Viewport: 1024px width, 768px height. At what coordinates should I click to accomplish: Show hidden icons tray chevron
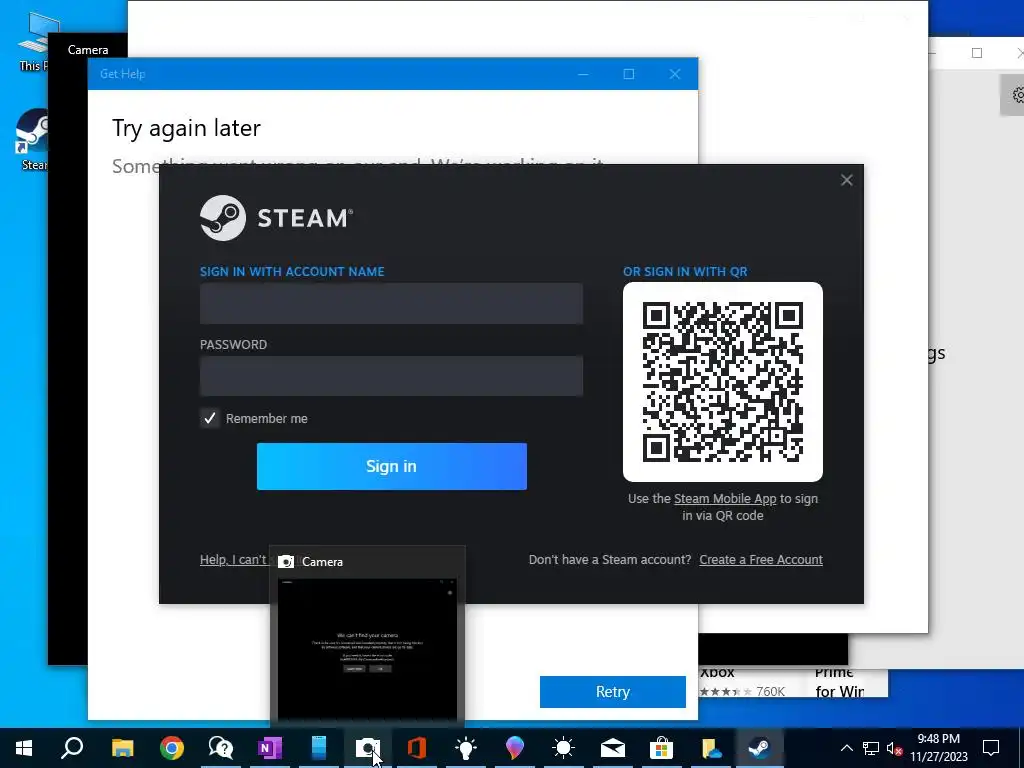coord(846,748)
